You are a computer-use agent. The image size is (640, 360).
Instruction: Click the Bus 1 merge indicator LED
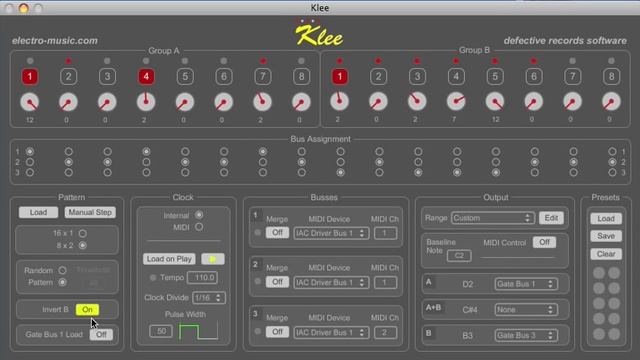point(257,233)
